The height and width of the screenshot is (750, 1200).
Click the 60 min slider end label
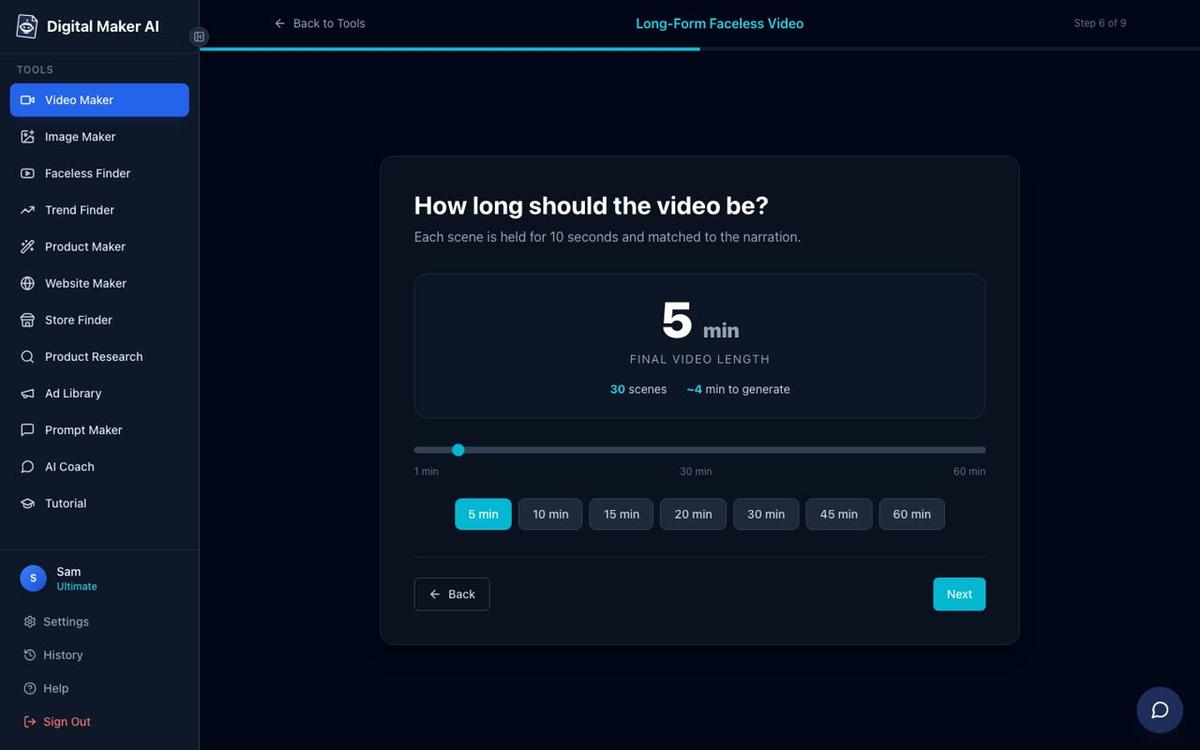(969, 471)
